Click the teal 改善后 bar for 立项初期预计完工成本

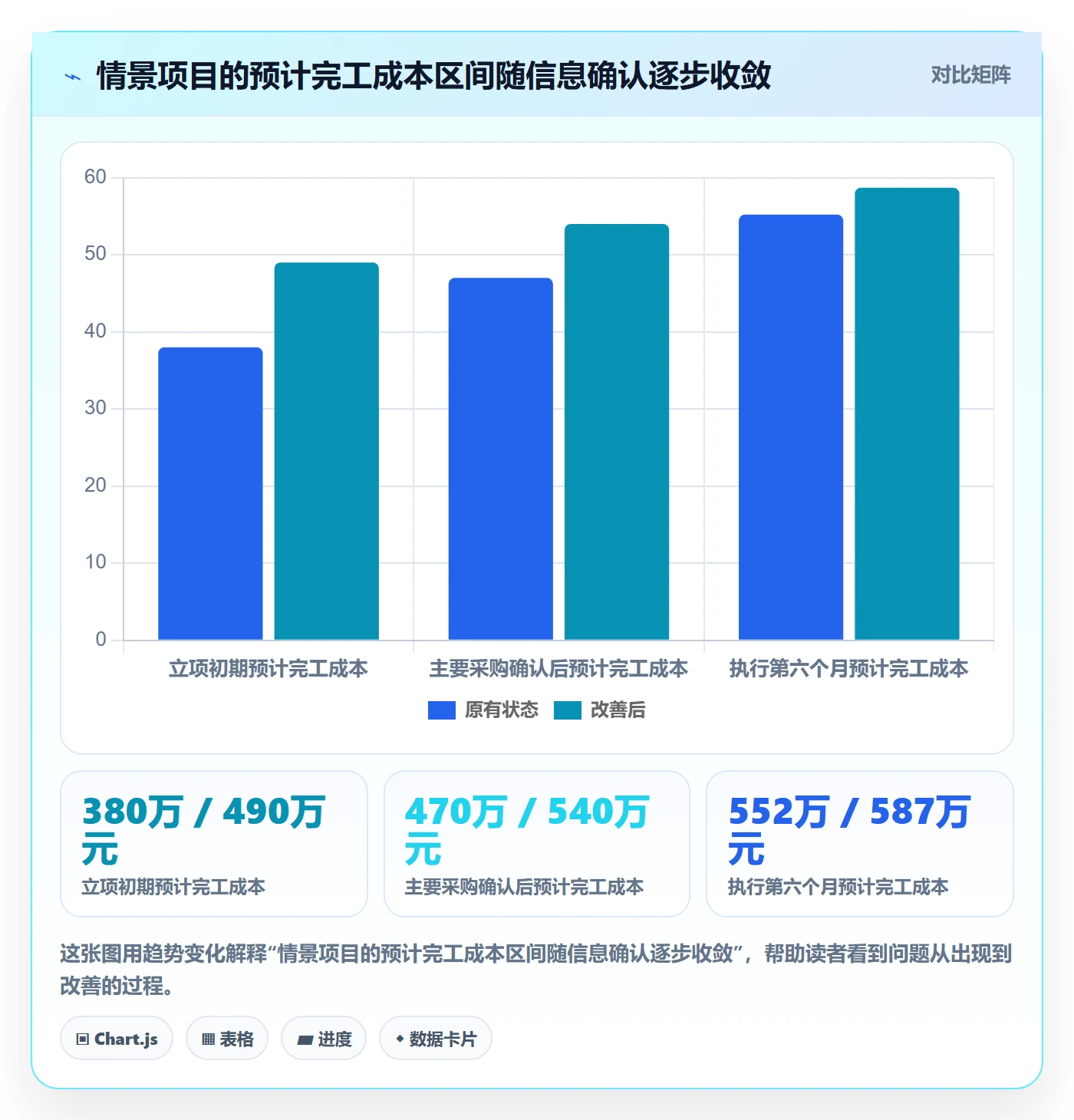[327, 451]
